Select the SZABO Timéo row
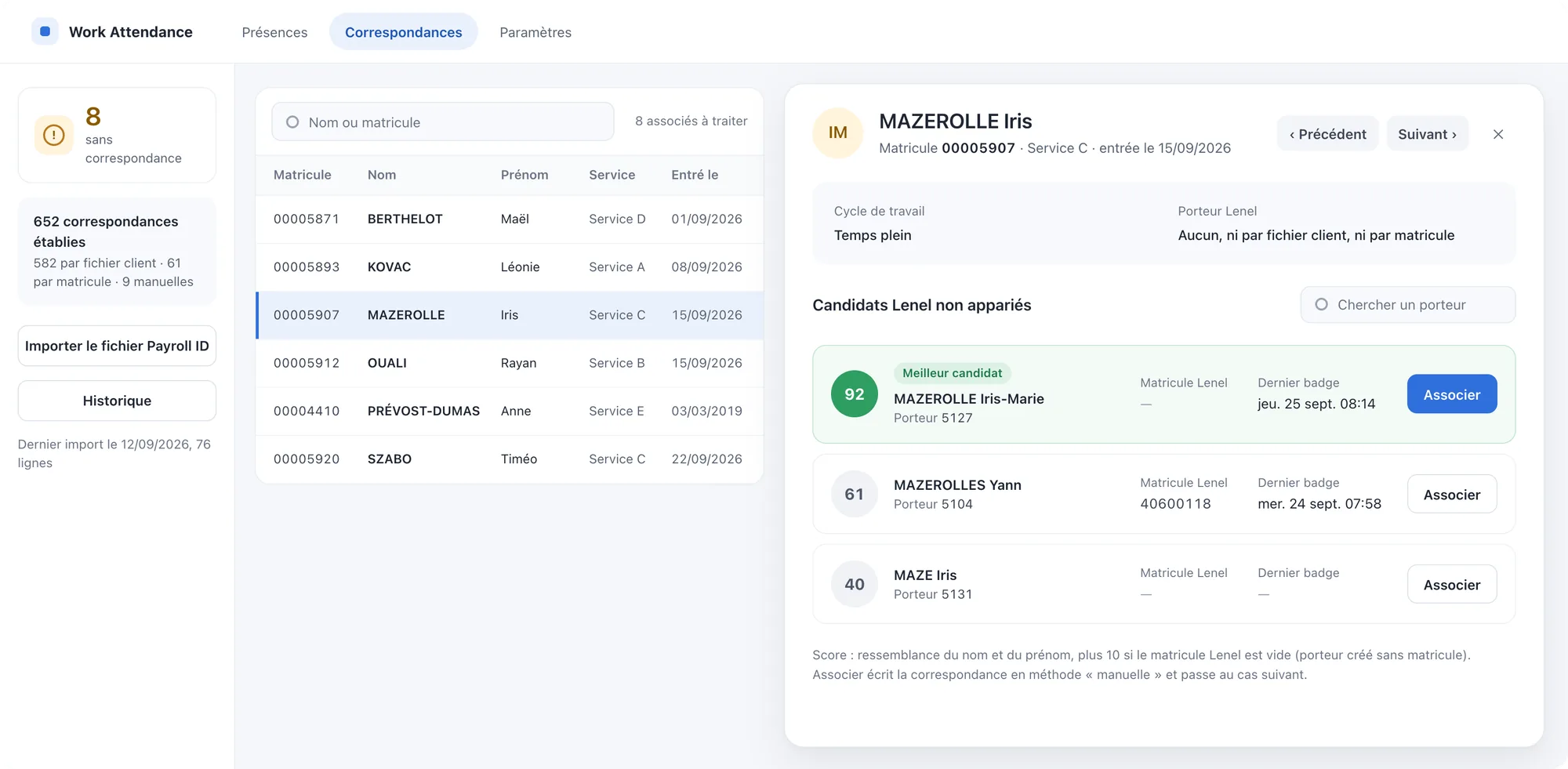This screenshot has height=769, width=1568. coord(510,459)
